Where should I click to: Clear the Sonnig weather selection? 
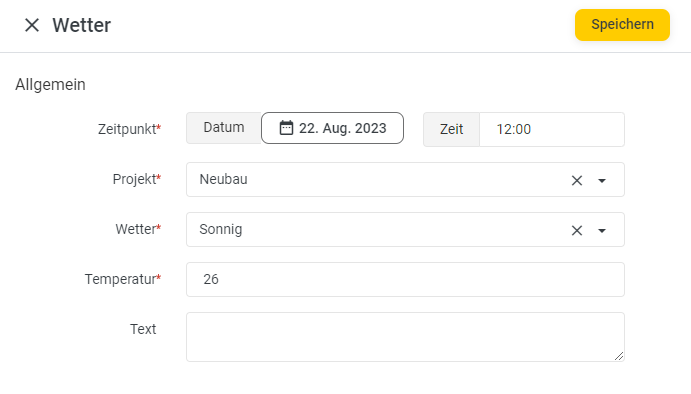click(576, 230)
